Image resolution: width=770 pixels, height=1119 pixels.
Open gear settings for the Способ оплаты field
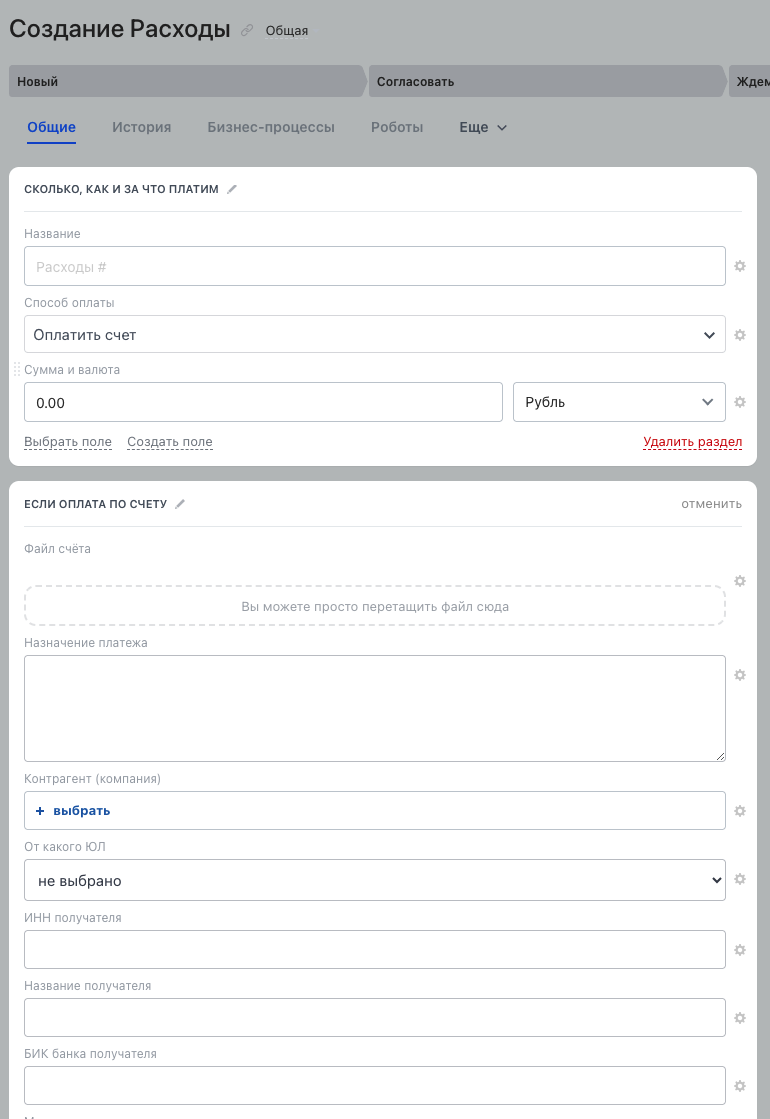click(740, 335)
